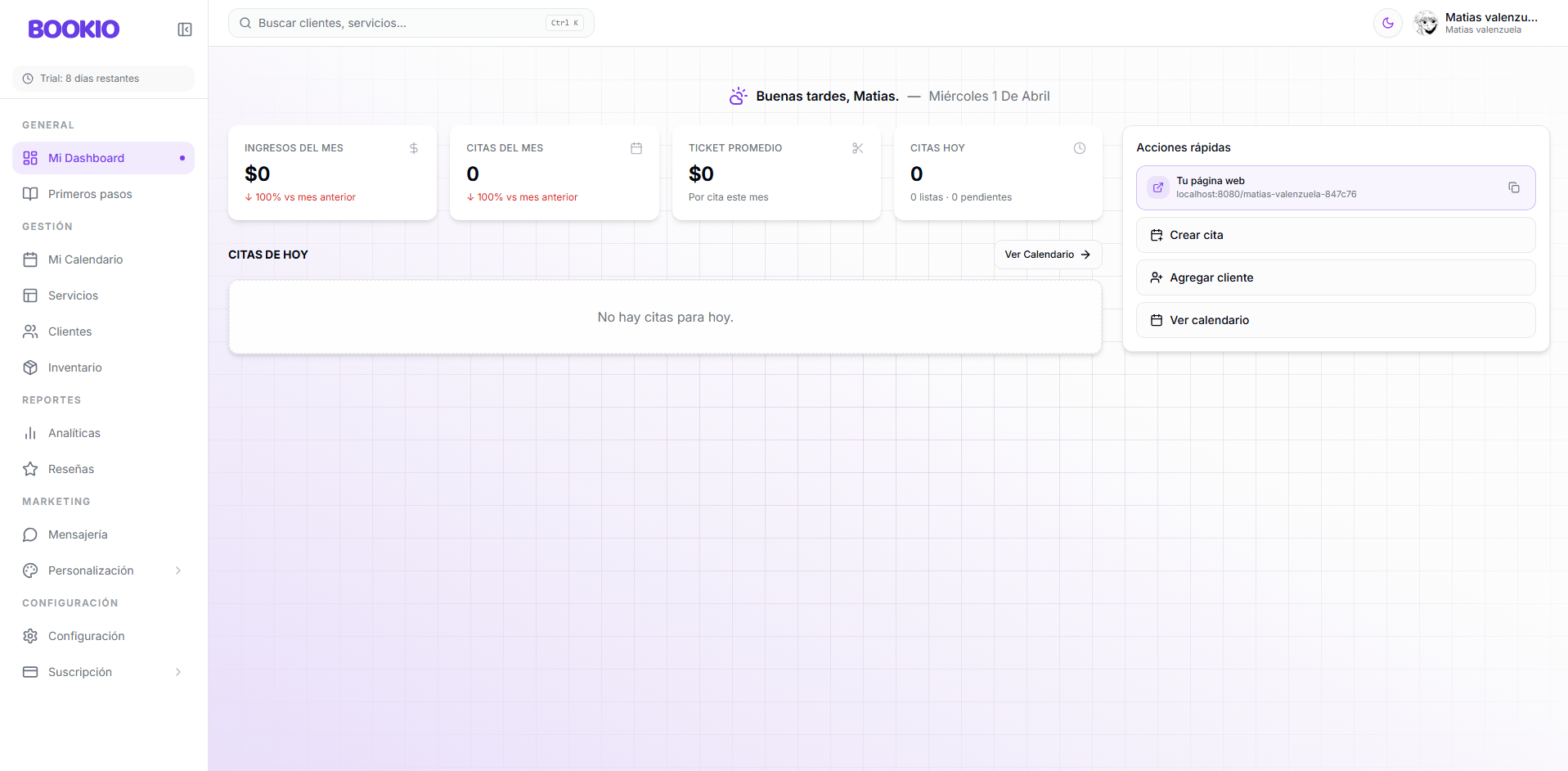The image size is (1568, 771).
Task: Click the Trial: 8 días restantes badge
Action: pos(103,79)
